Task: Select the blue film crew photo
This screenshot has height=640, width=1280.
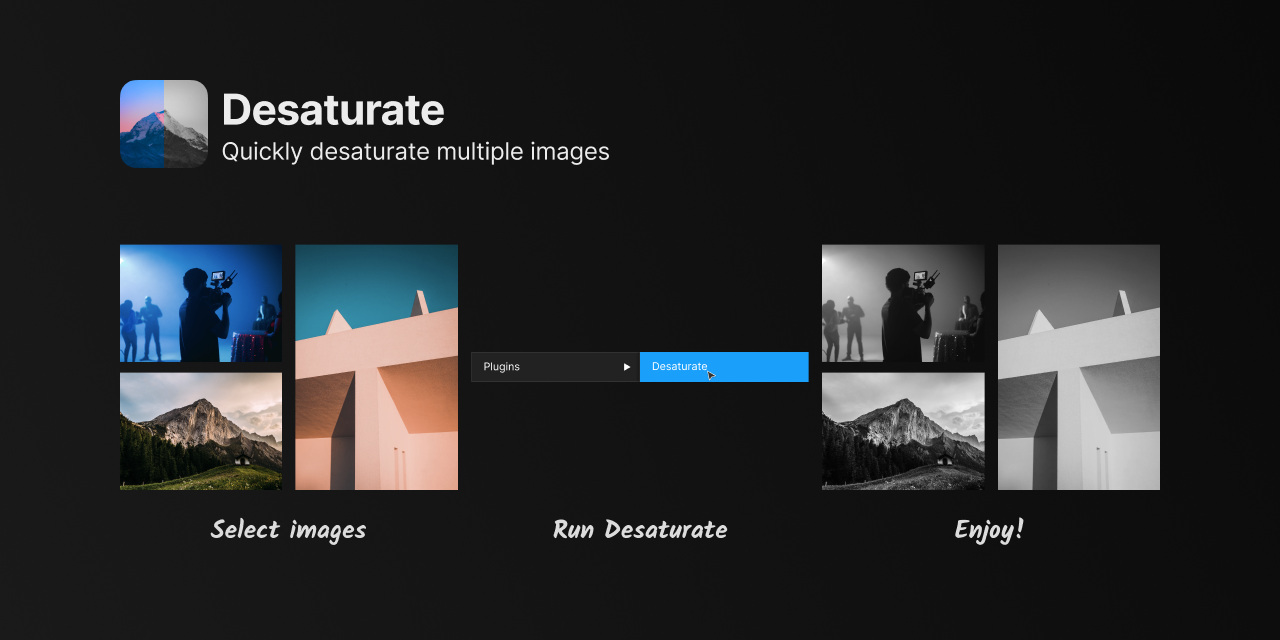Action: tap(200, 303)
